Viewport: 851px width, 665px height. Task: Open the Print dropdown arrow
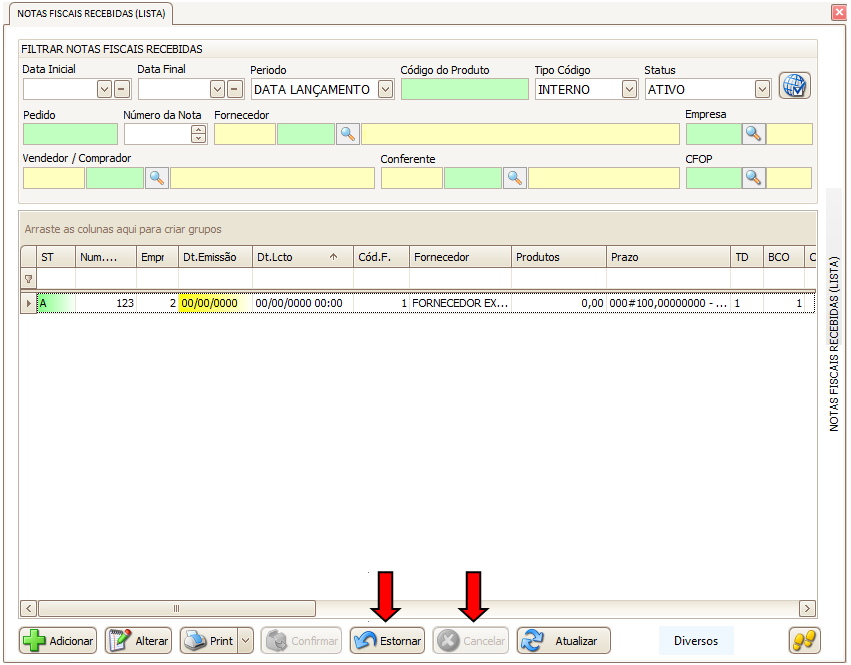click(x=246, y=641)
